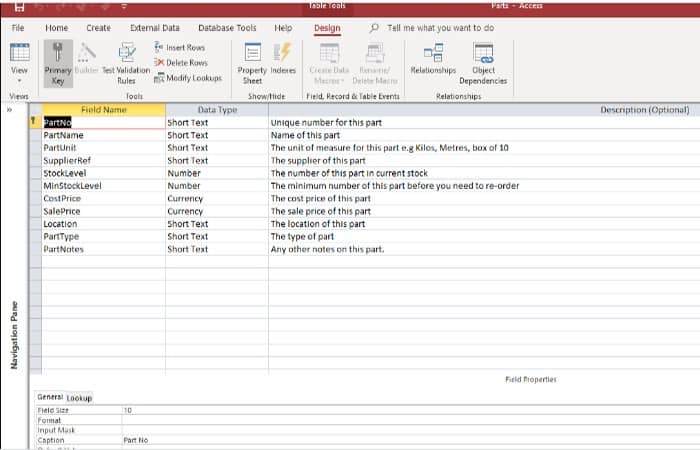Open the Indexes window

click(283, 58)
